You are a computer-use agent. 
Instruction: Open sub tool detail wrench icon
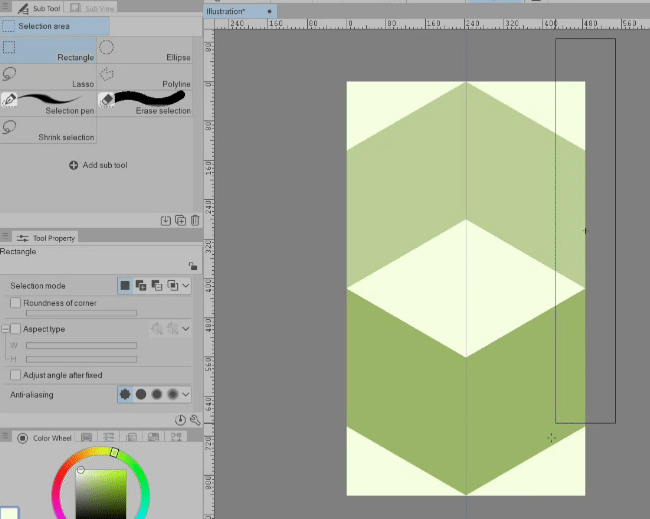coord(193,421)
